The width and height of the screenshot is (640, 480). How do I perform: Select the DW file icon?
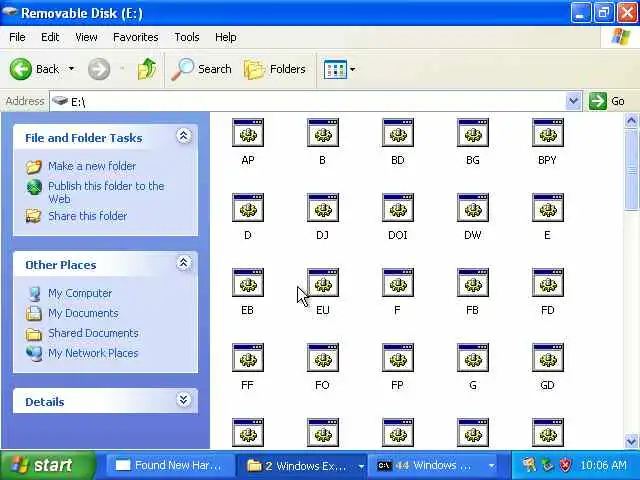(473, 208)
